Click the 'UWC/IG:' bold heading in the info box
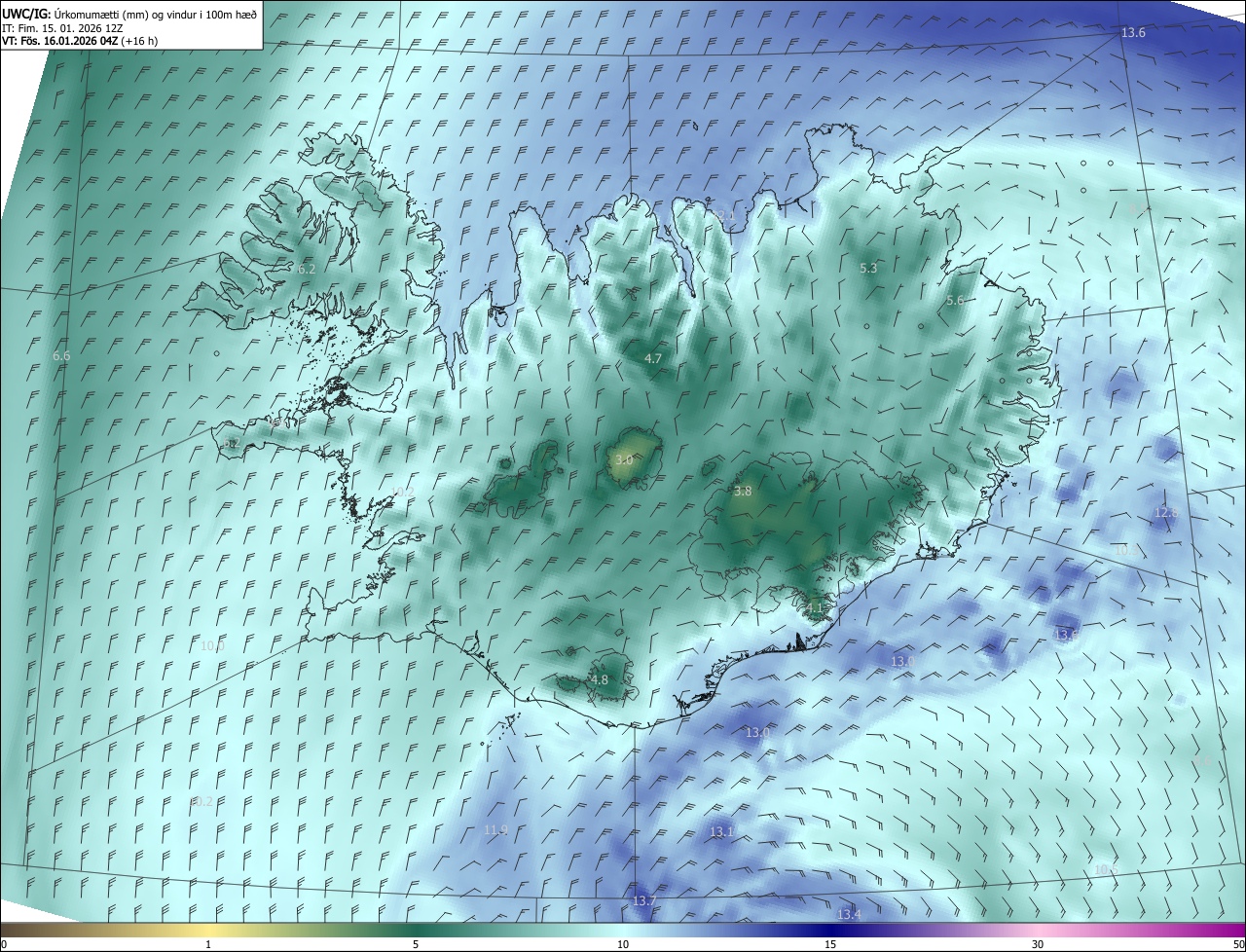The width and height of the screenshot is (1246, 952). click(x=25, y=15)
